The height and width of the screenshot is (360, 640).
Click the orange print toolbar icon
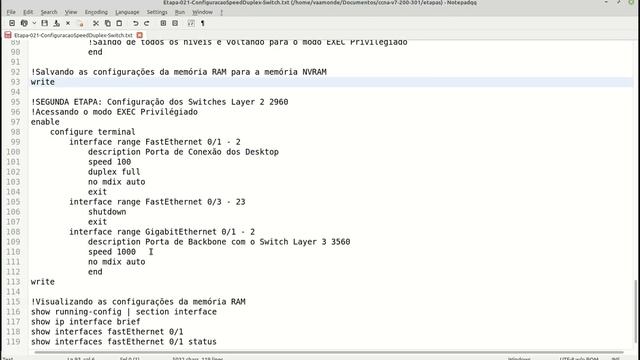[x=81, y=24]
